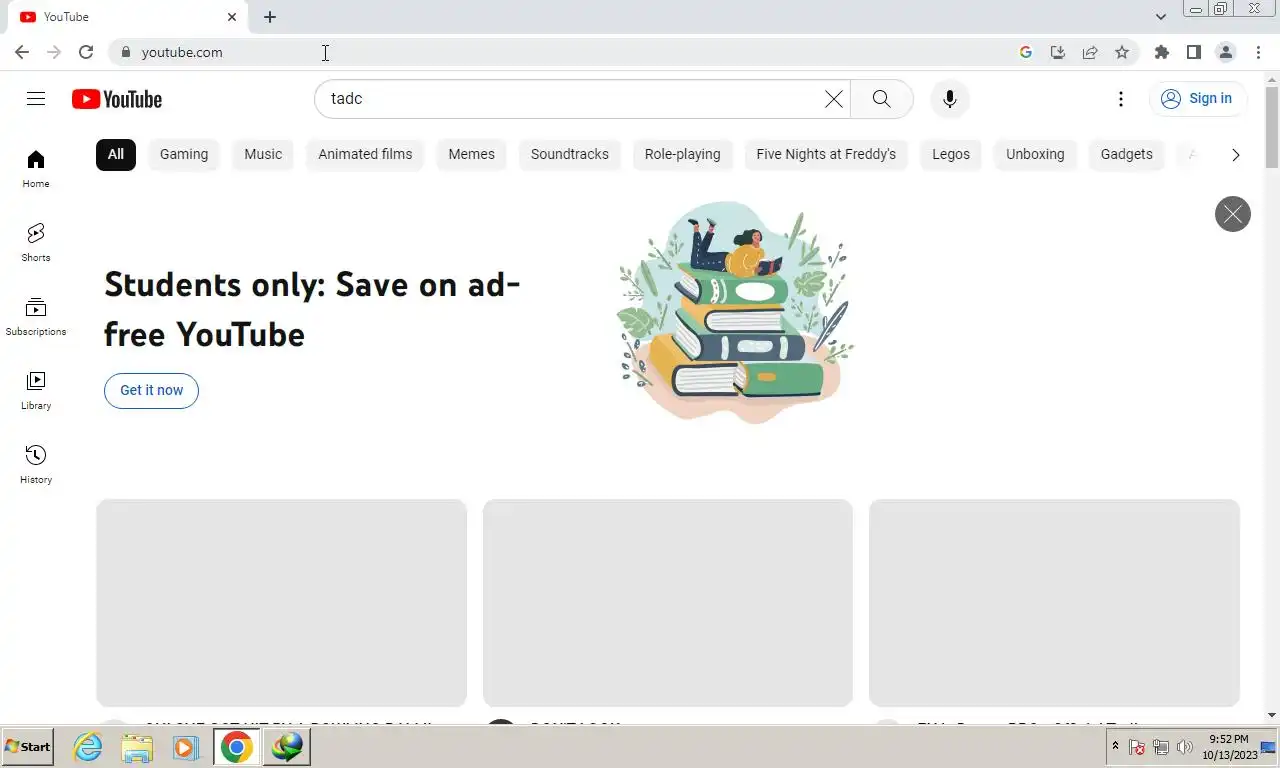The width and height of the screenshot is (1280, 768).
Task: Select the Music filter chip
Action: tap(263, 154)
